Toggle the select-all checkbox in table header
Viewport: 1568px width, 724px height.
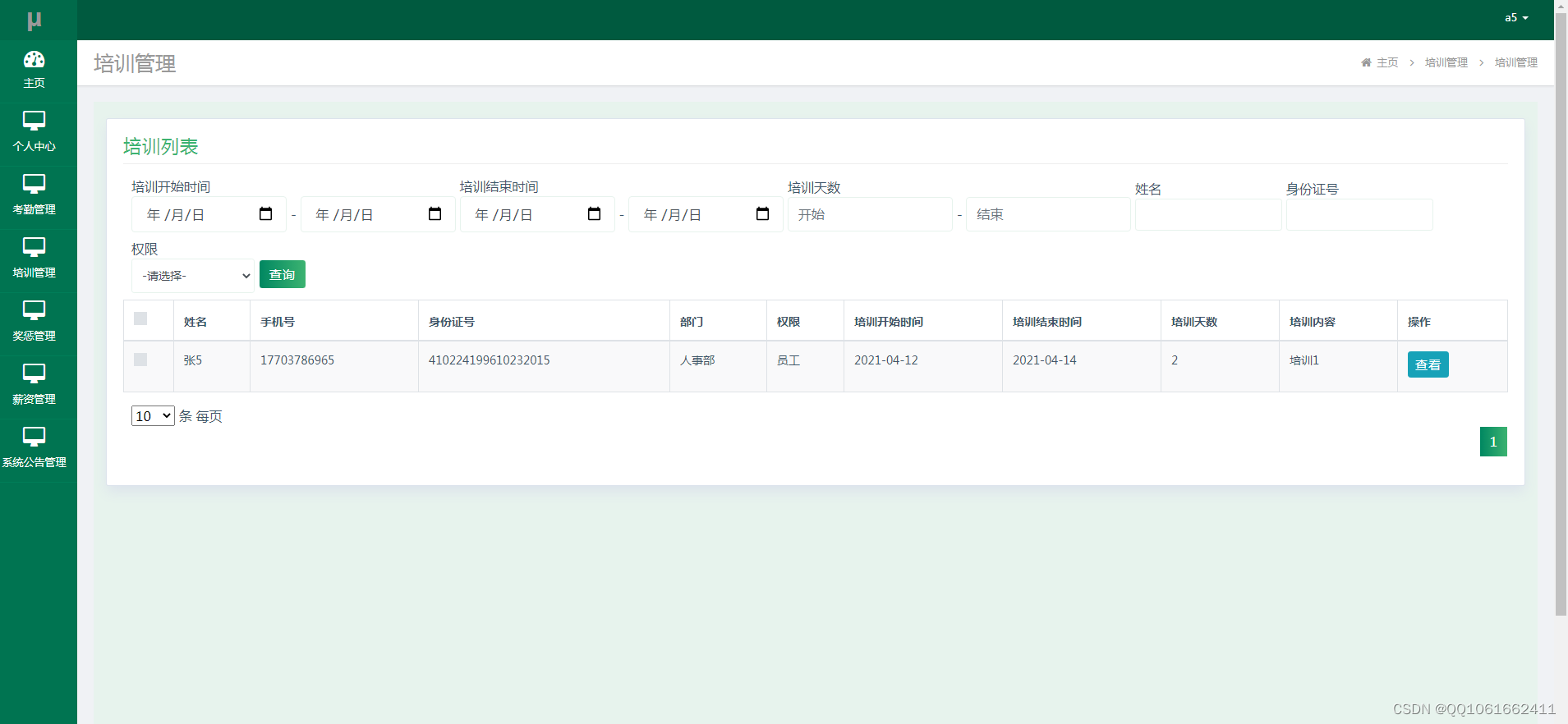pyautogui.click(x=140, y=318)
